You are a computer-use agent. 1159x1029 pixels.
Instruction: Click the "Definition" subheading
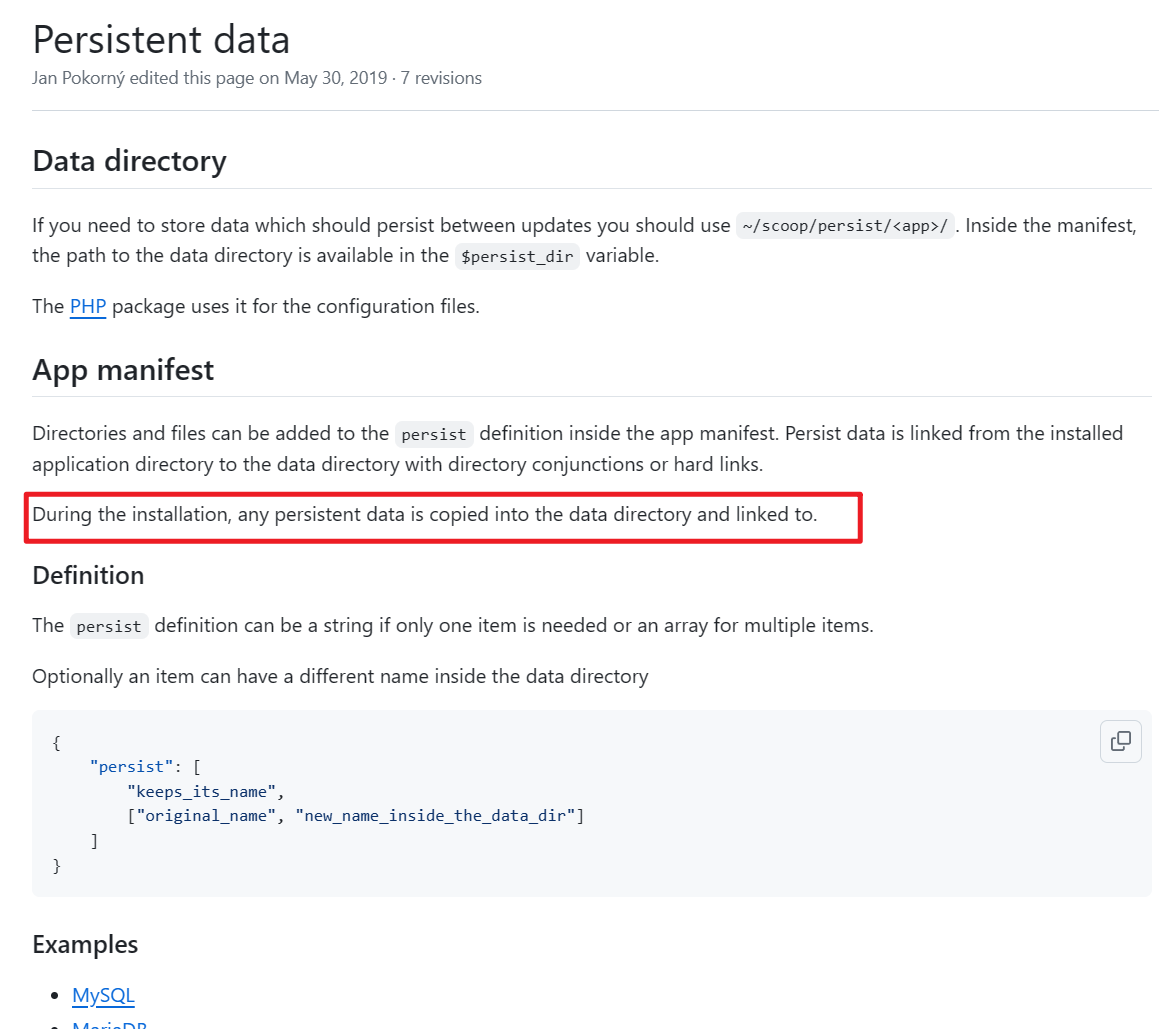88,575
